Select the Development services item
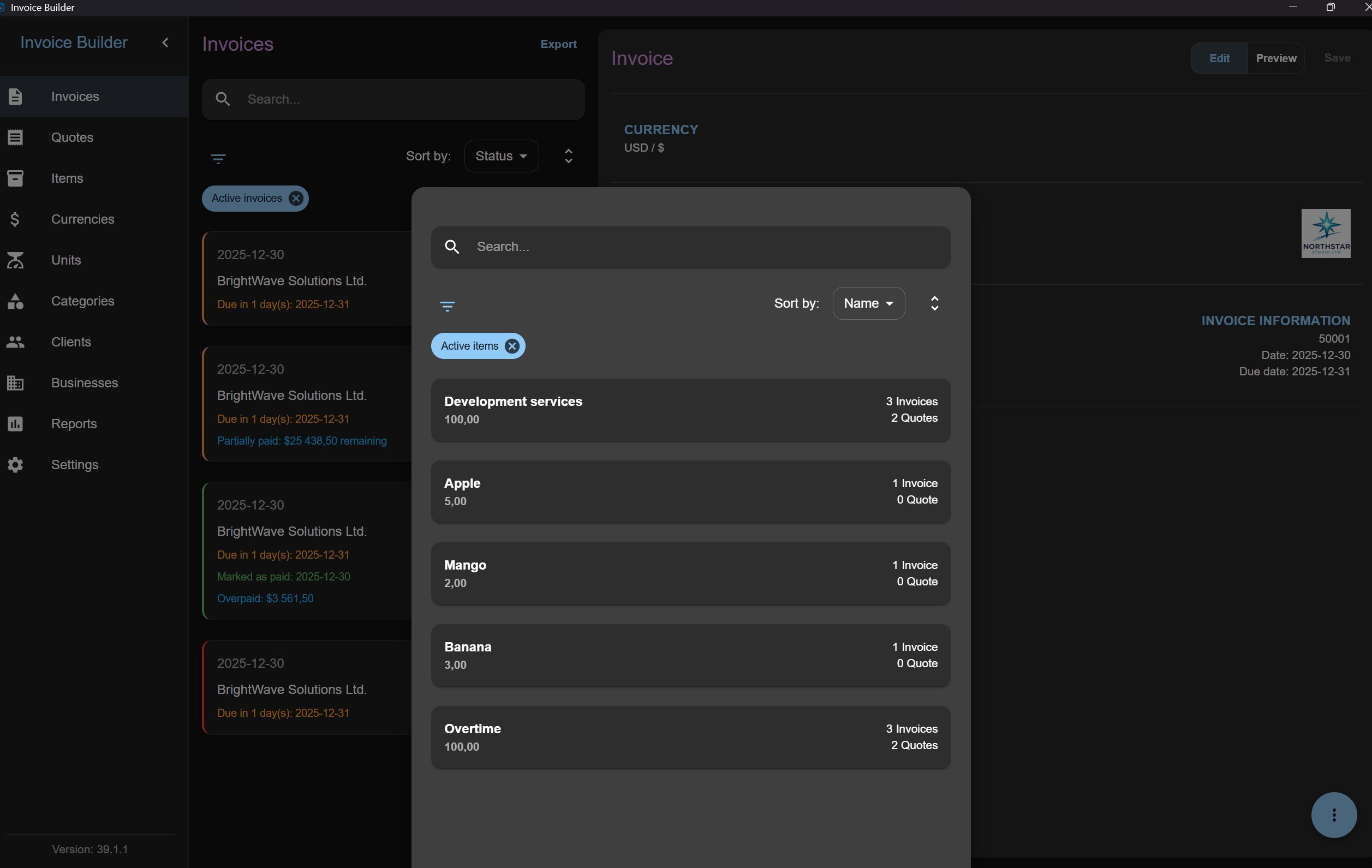Screen dimensions: 1372x868 point(690,410)
